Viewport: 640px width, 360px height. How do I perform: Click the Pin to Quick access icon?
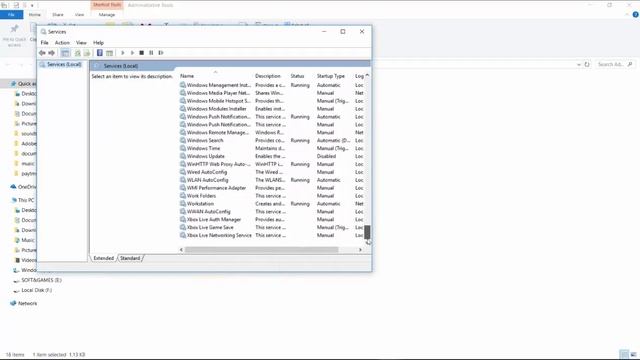click(x=14, y=35)
